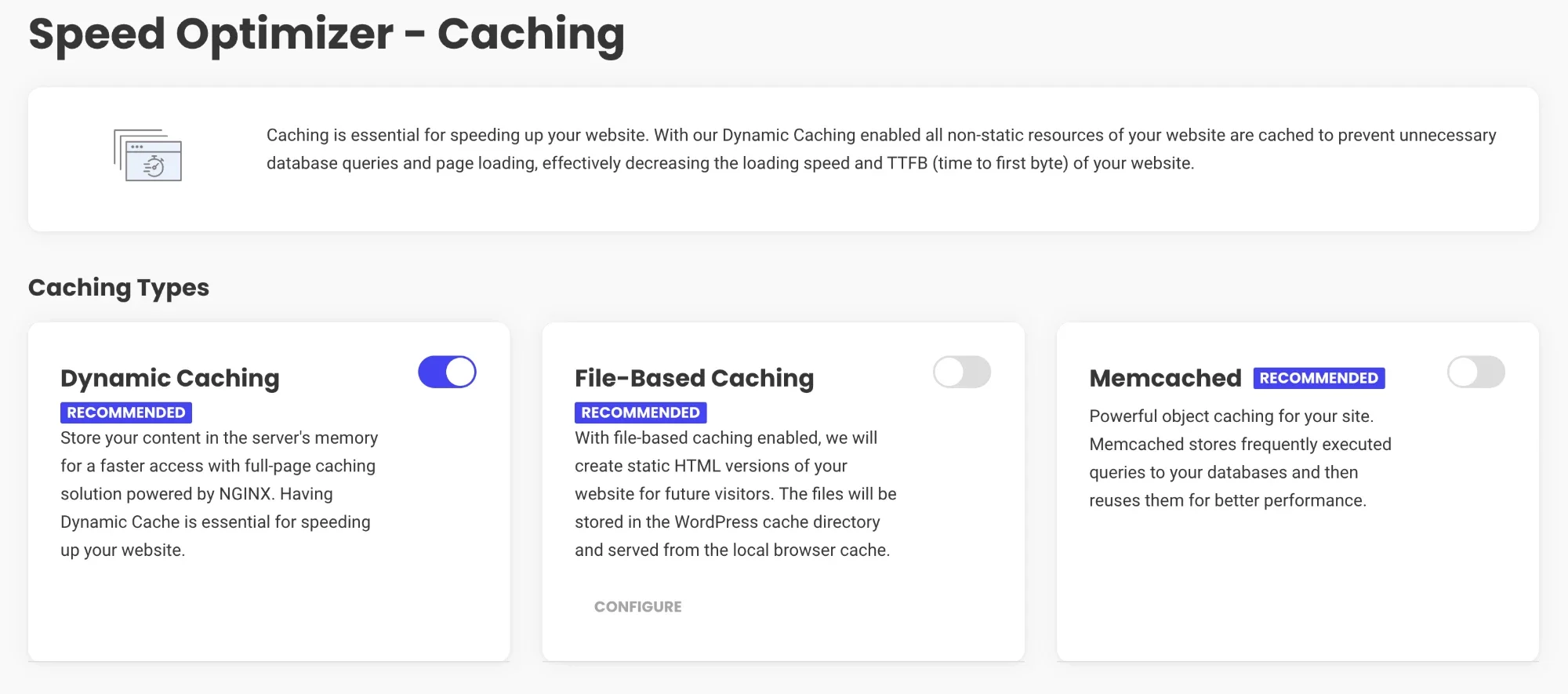Click the File-Based Caching card title
1568x694 pixels.
(x=695, y=378)
